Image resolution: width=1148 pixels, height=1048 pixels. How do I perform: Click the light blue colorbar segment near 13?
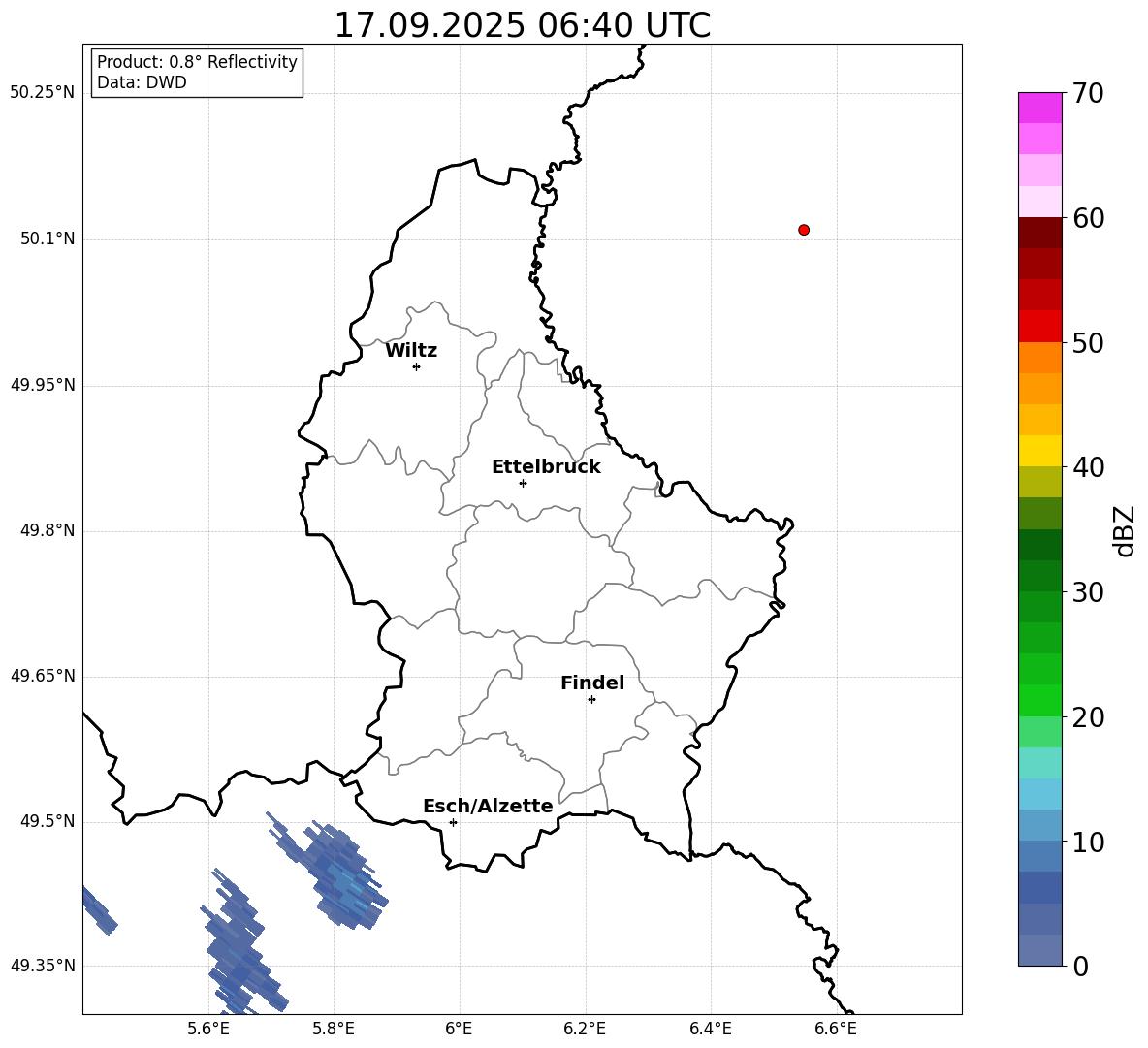(x=1039, y=794)
